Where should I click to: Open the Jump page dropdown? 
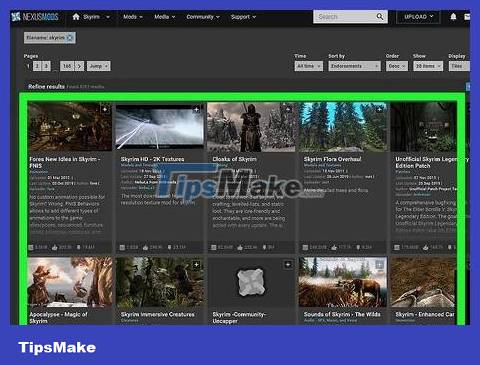[99, 66]
